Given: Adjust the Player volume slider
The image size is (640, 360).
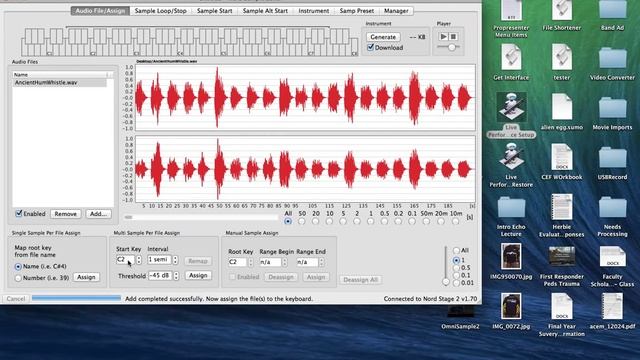Looking at the screenshot, I should pos(452,47).
